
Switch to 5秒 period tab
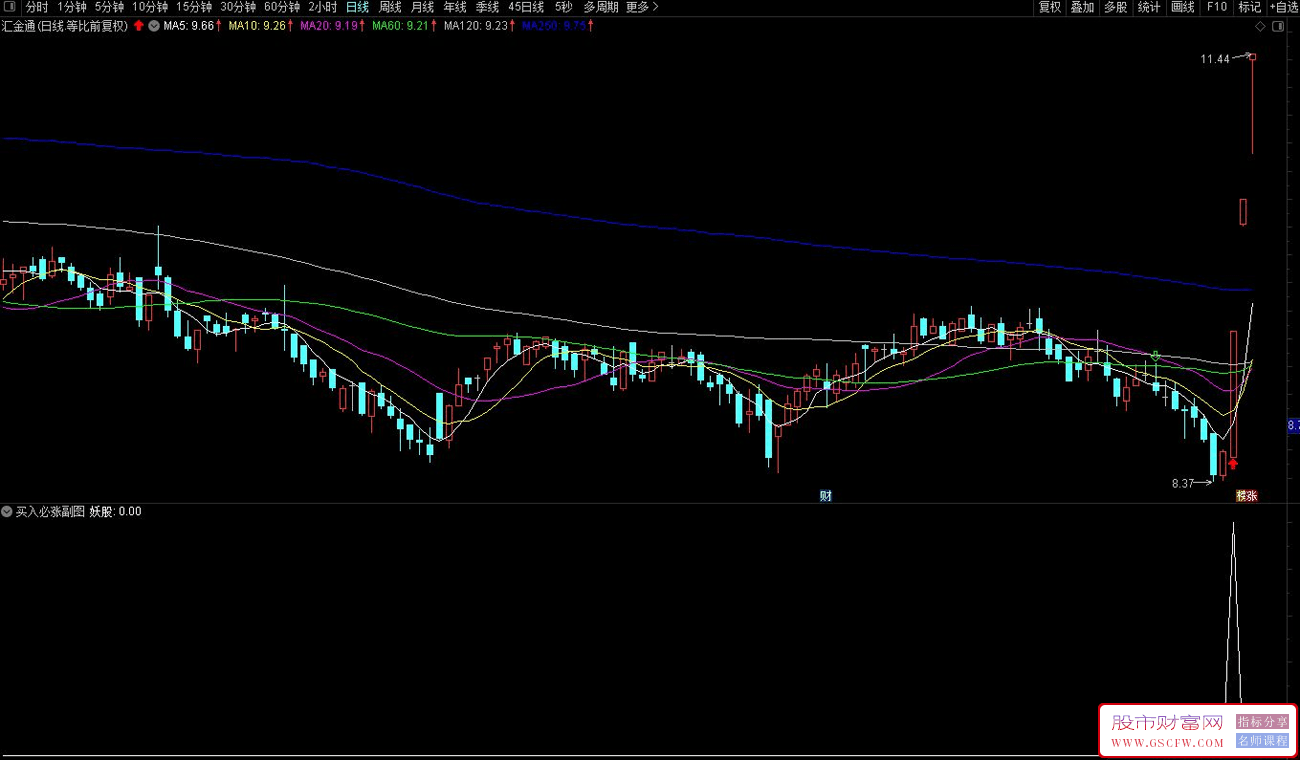[564, 7]
